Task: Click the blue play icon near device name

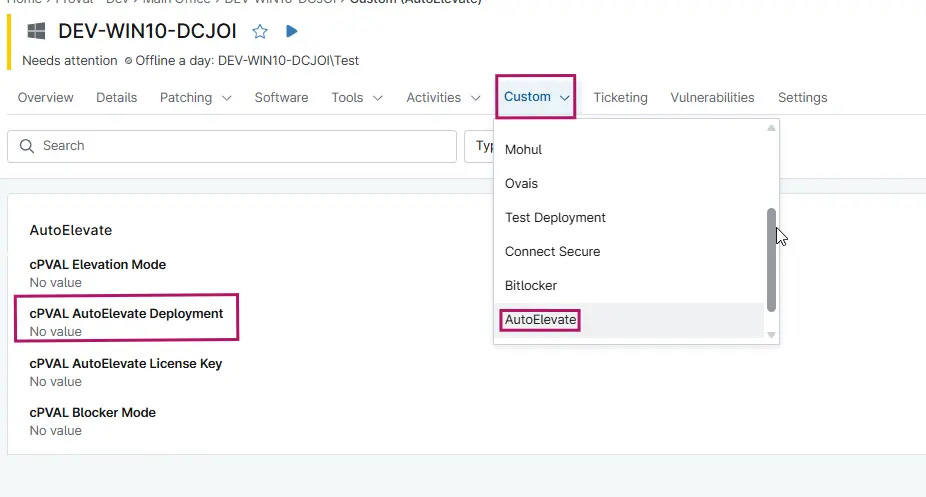Action: tap(291, 32)
